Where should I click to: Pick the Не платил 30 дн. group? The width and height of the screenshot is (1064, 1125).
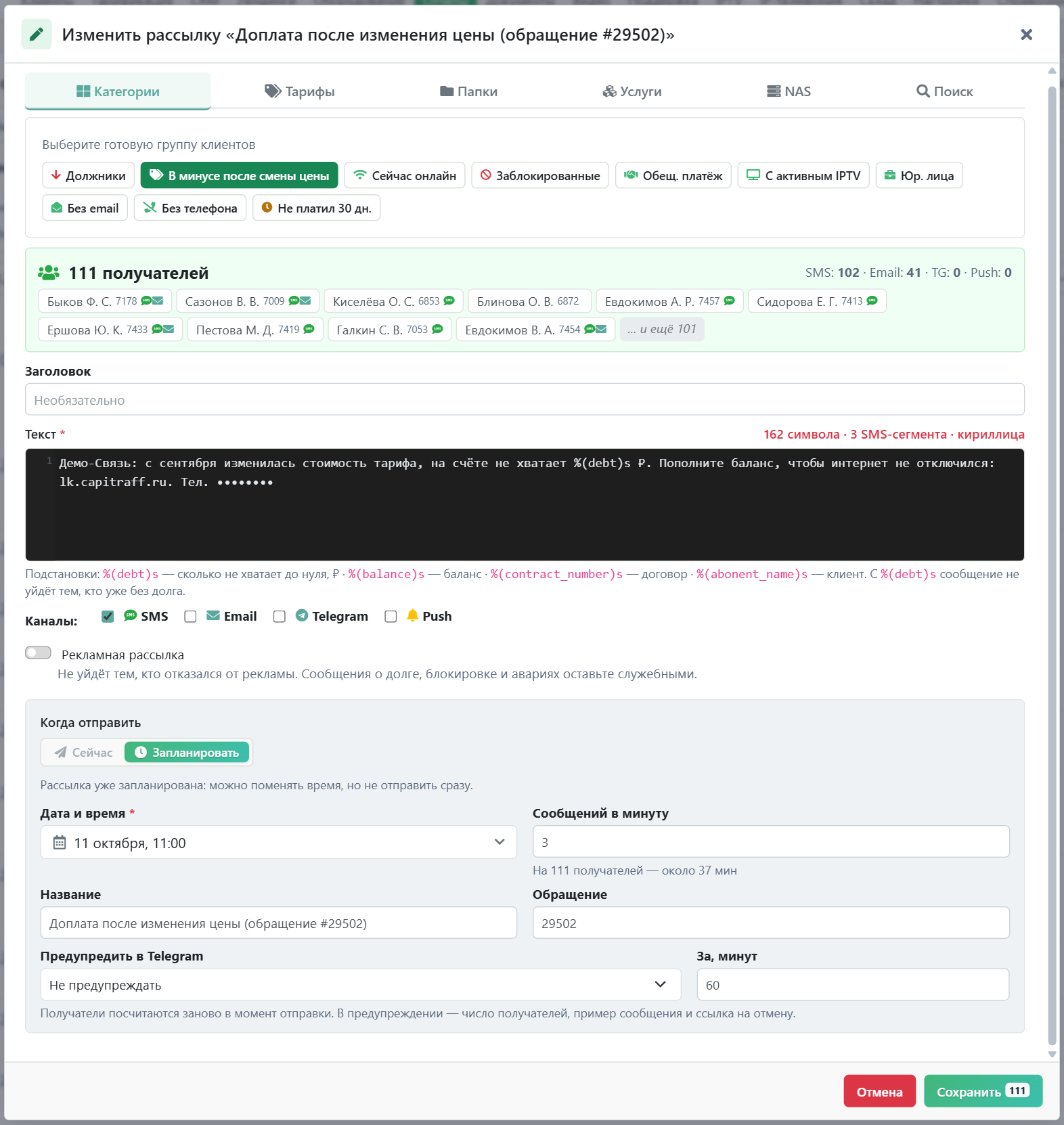point(317,208)
